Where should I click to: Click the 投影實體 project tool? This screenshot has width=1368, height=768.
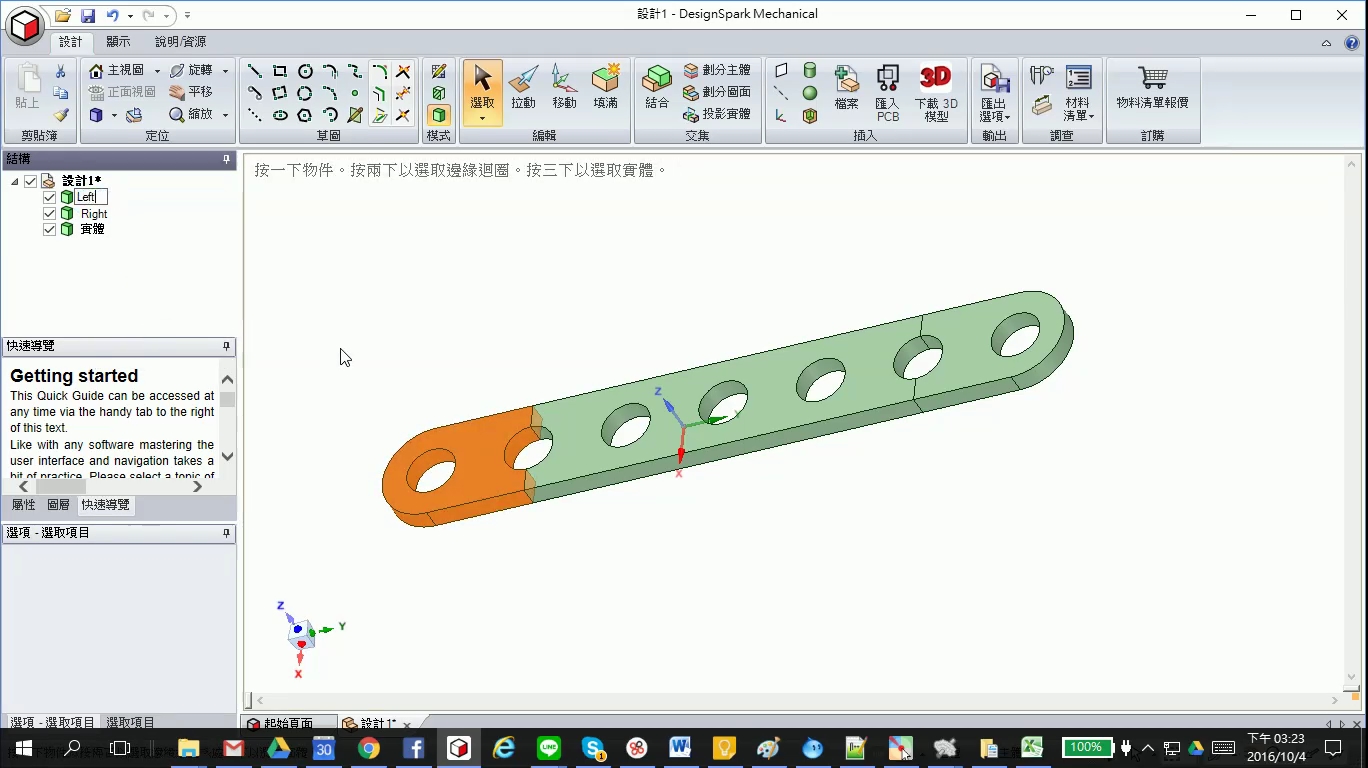click(x=717, y=114)
